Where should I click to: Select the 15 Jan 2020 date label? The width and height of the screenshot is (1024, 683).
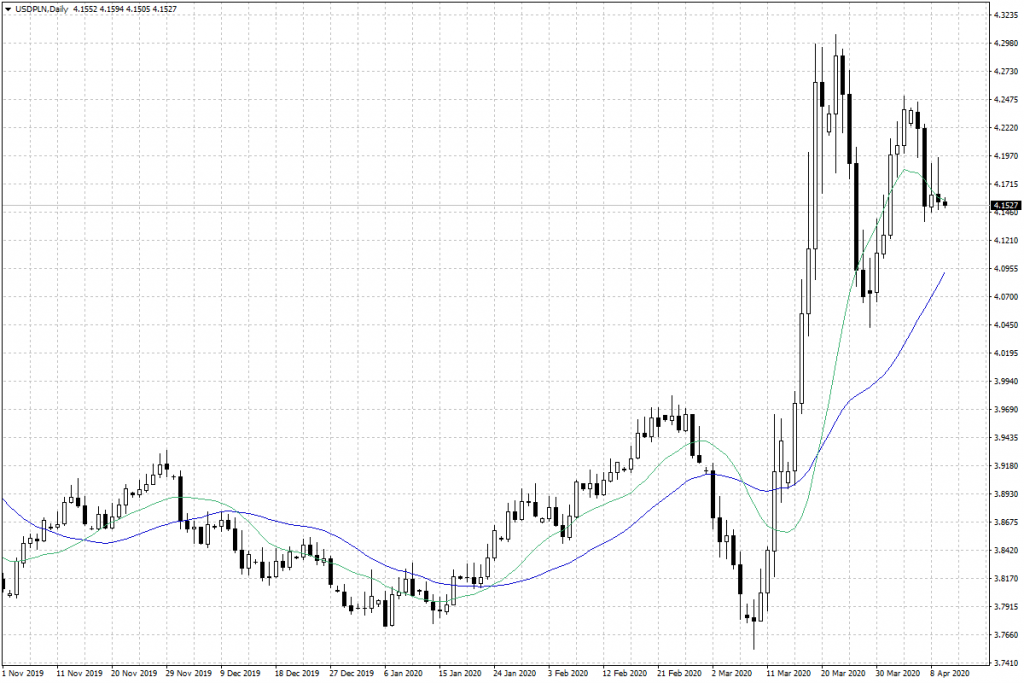pyautogui.click(x=461, y=673)
